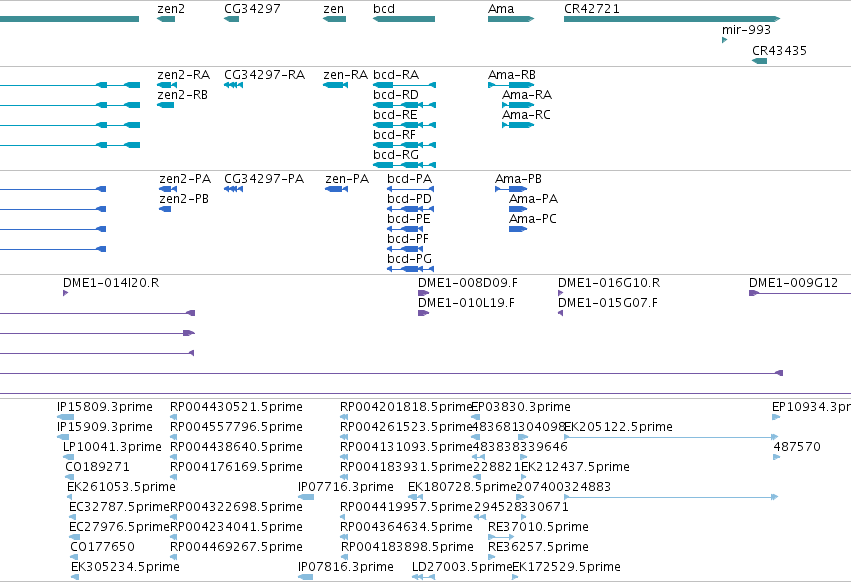The image size is (851, 582).
Task: Select the zen-RA transcript
Action: point(335,85)
